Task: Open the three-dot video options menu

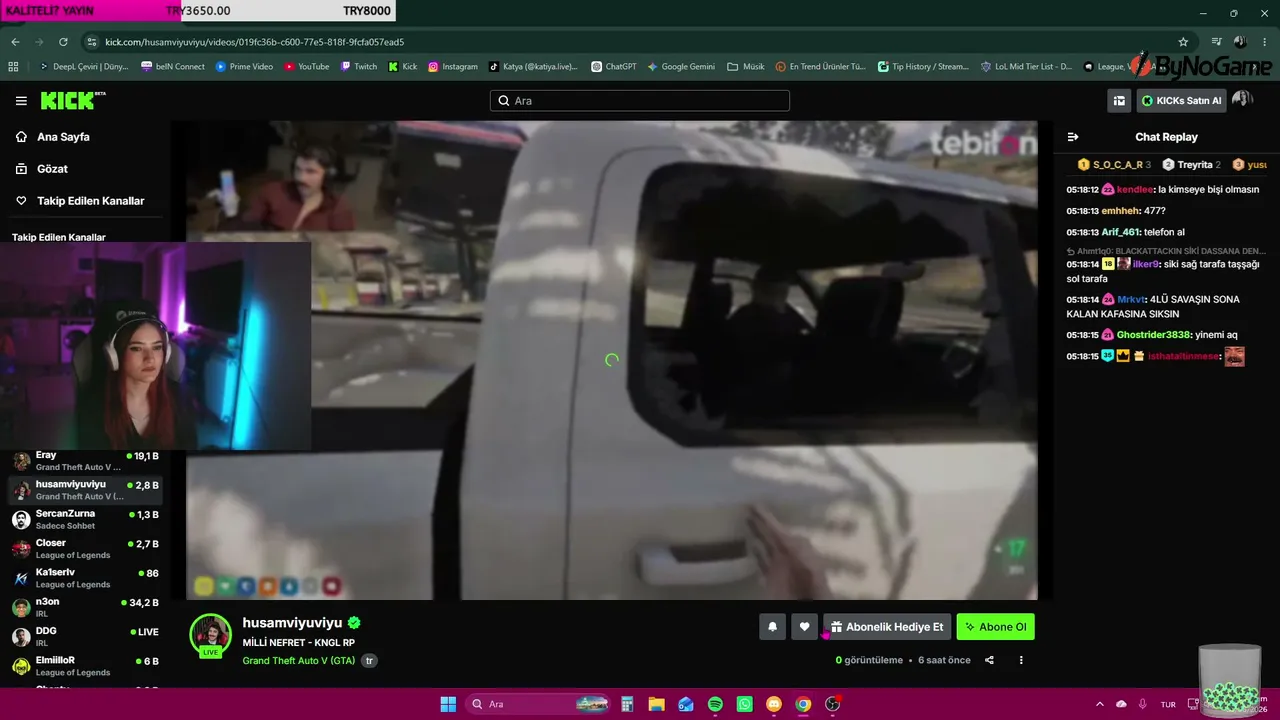Action: pos(1021,660)
